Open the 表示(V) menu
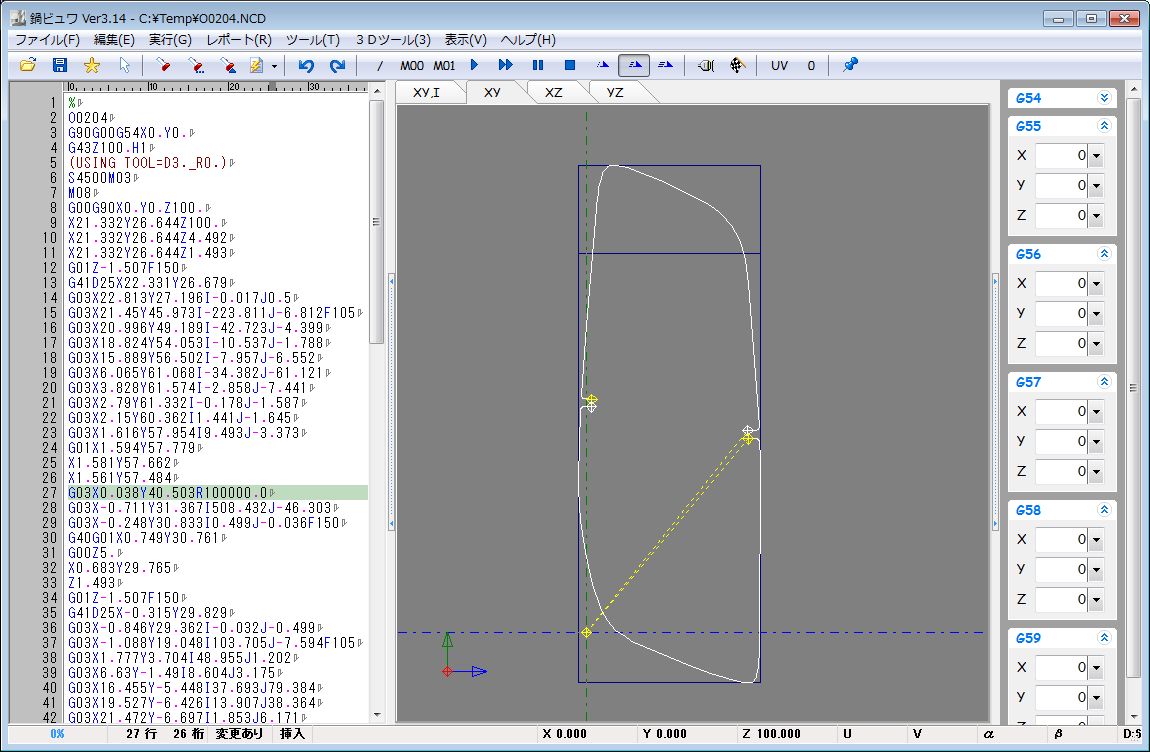 pyautogui.click(x=466, y=40)
